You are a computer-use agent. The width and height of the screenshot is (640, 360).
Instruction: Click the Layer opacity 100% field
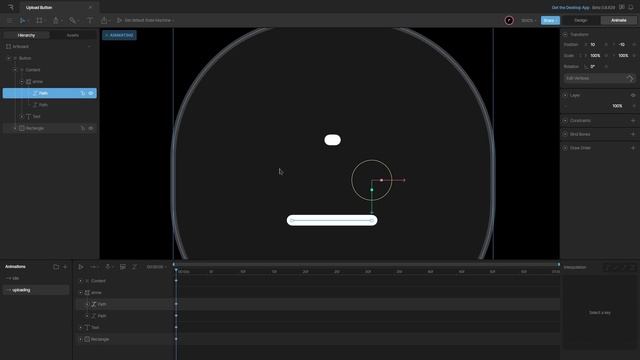click(x=617, y=106)
